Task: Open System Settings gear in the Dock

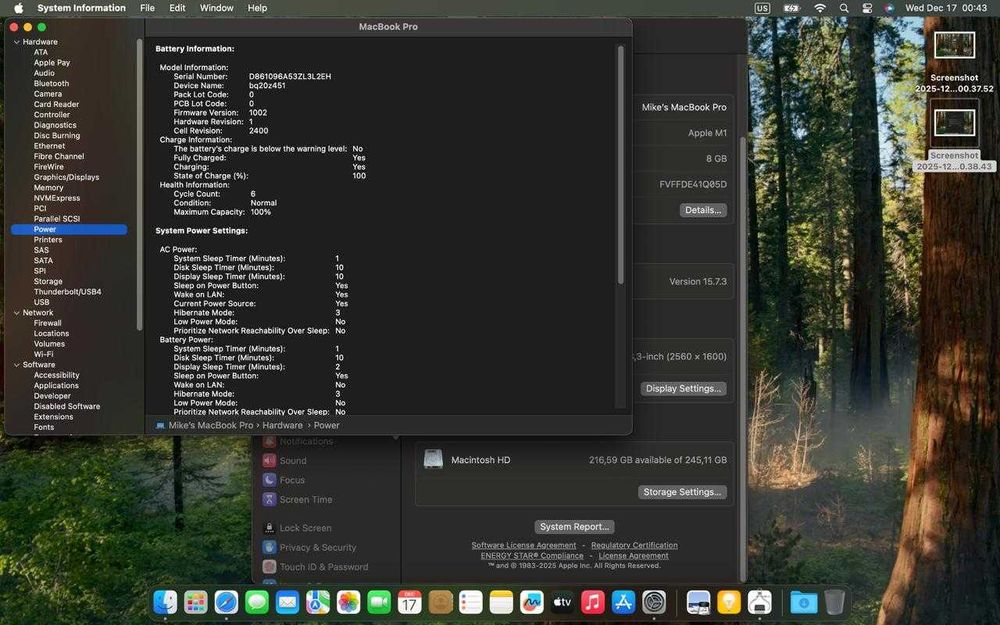Action: (654, 602)
